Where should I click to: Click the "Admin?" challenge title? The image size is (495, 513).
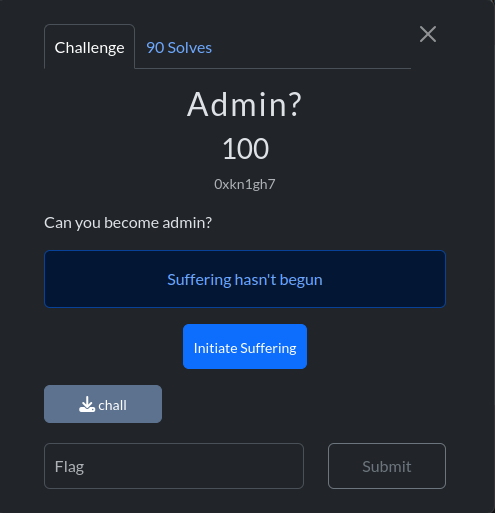point(245,105)
